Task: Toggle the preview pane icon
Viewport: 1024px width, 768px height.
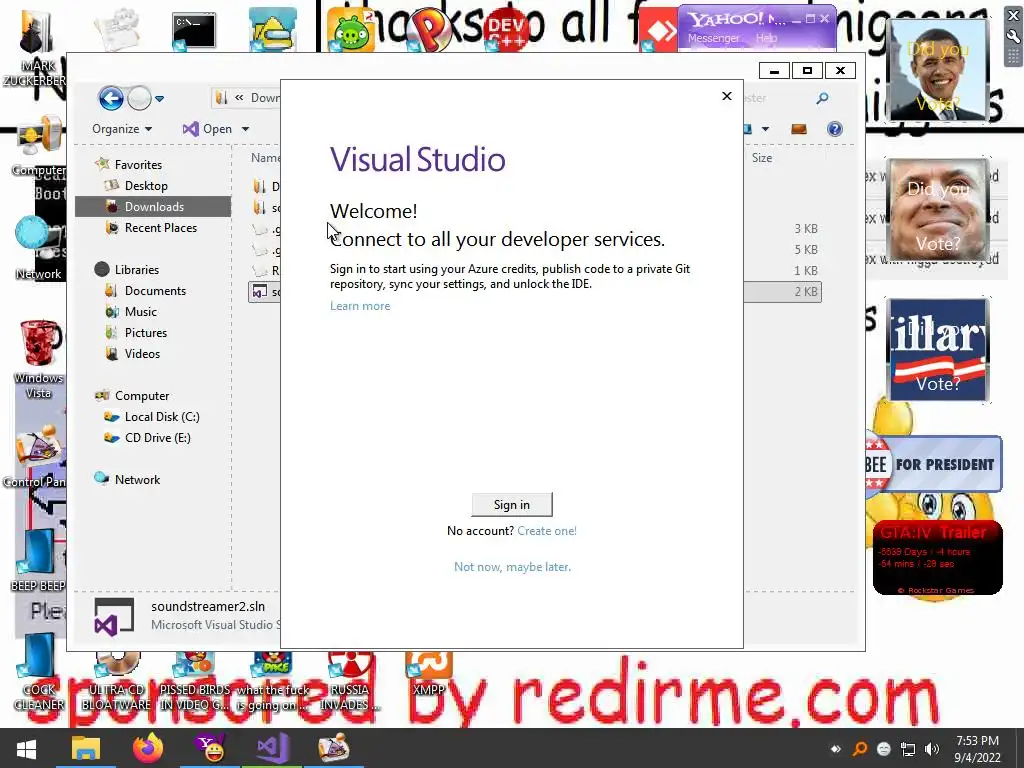Action: tap(799, 129)
